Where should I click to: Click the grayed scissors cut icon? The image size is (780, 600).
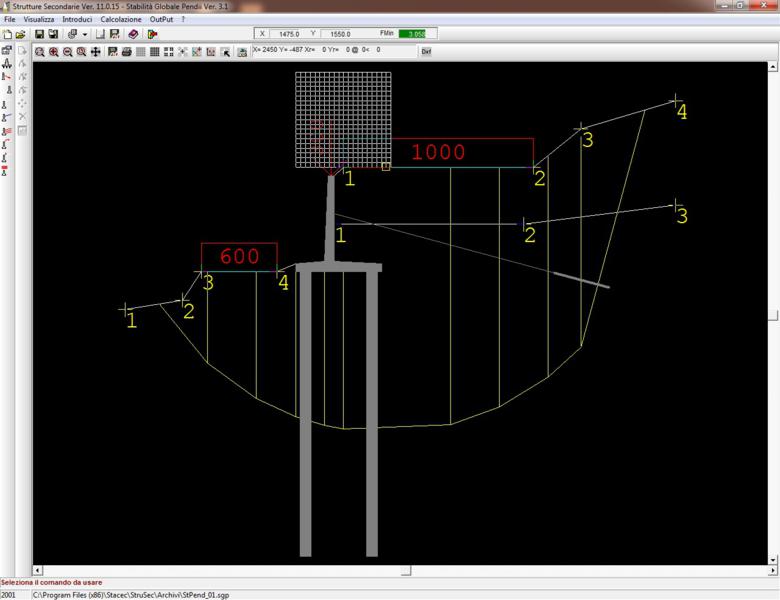pos(22,116)
